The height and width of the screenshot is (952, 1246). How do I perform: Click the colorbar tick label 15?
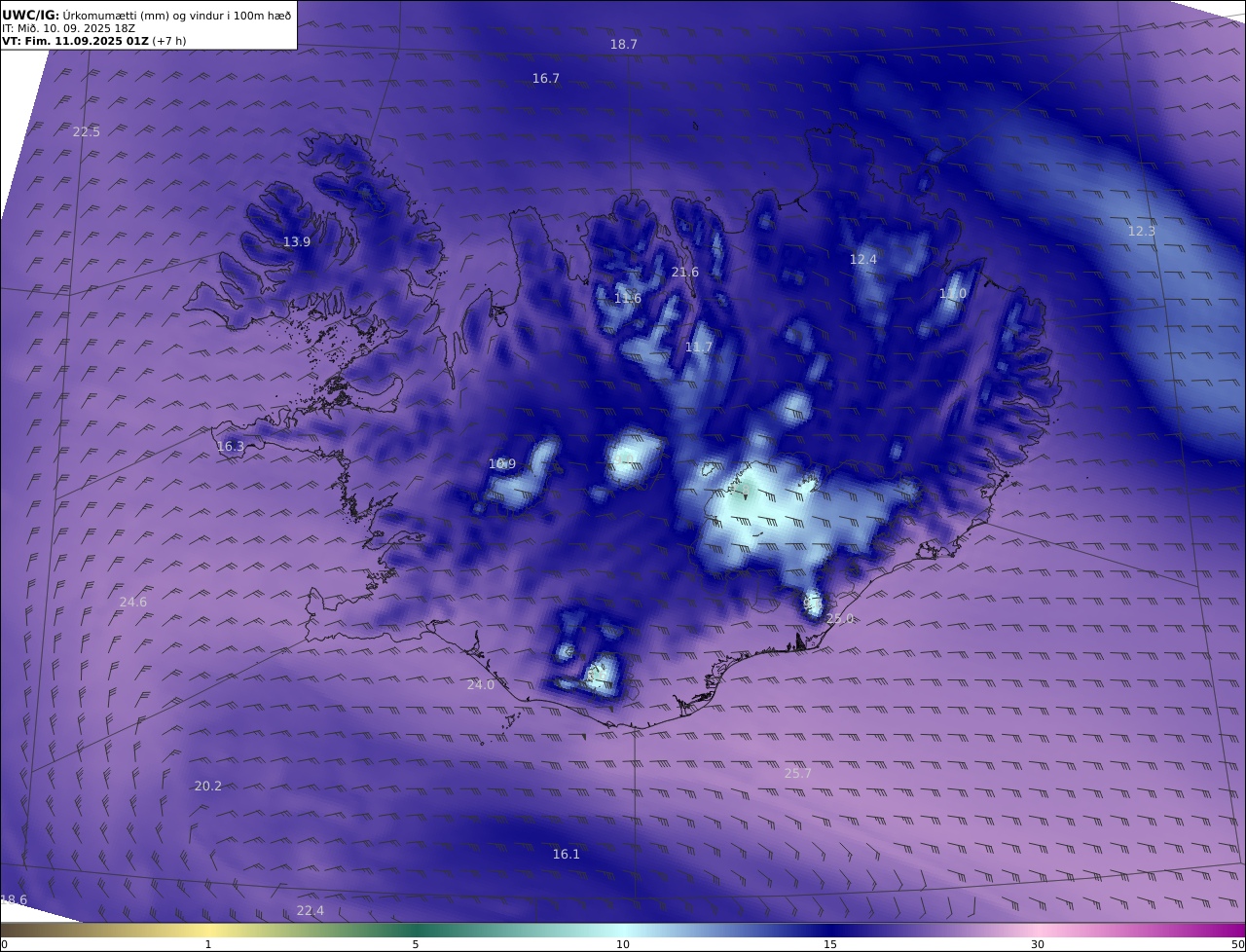click(x=830, y=944)
